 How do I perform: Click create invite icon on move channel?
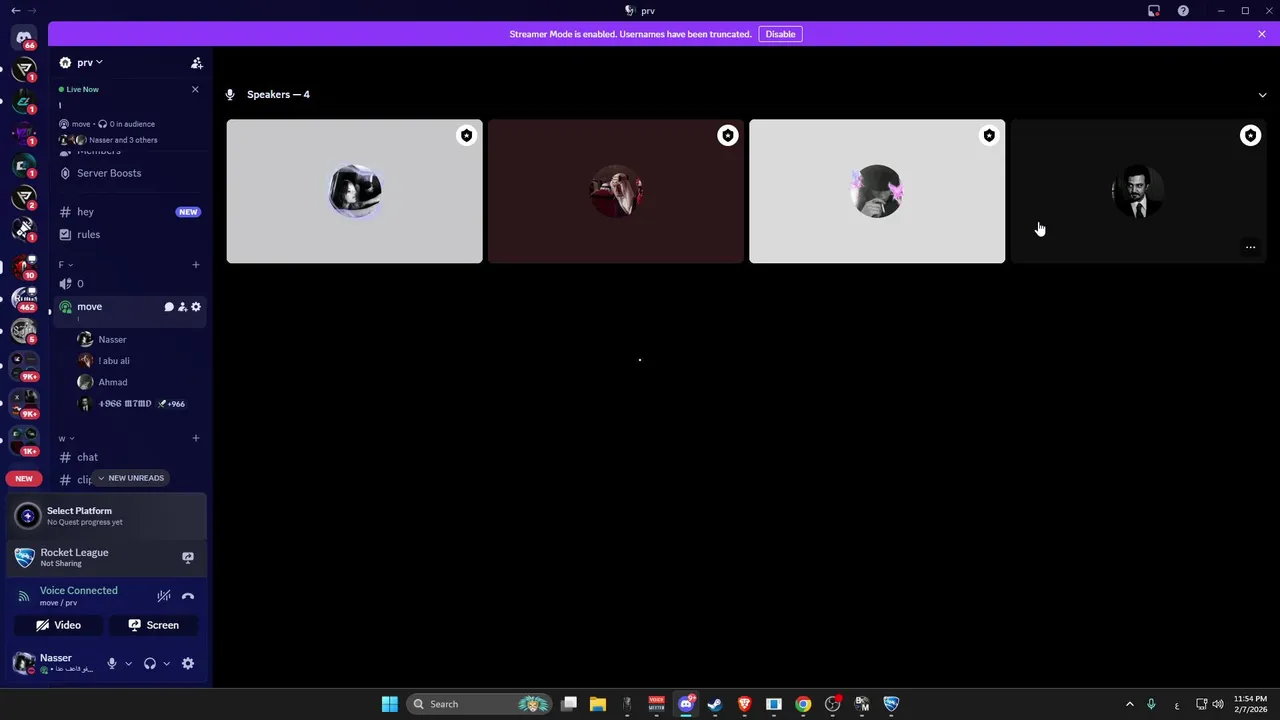pyautogui.click(x=182, y=307)
